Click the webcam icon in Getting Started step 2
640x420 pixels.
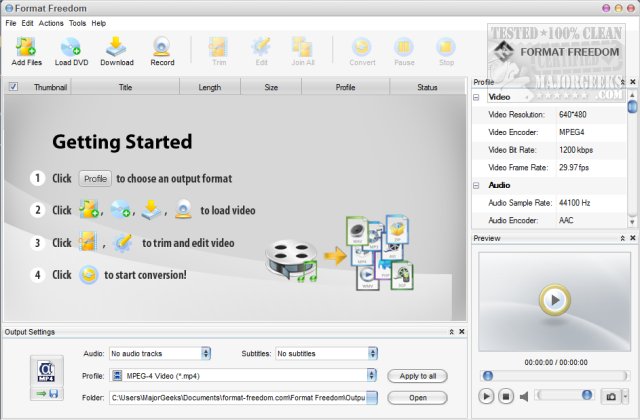183,209
